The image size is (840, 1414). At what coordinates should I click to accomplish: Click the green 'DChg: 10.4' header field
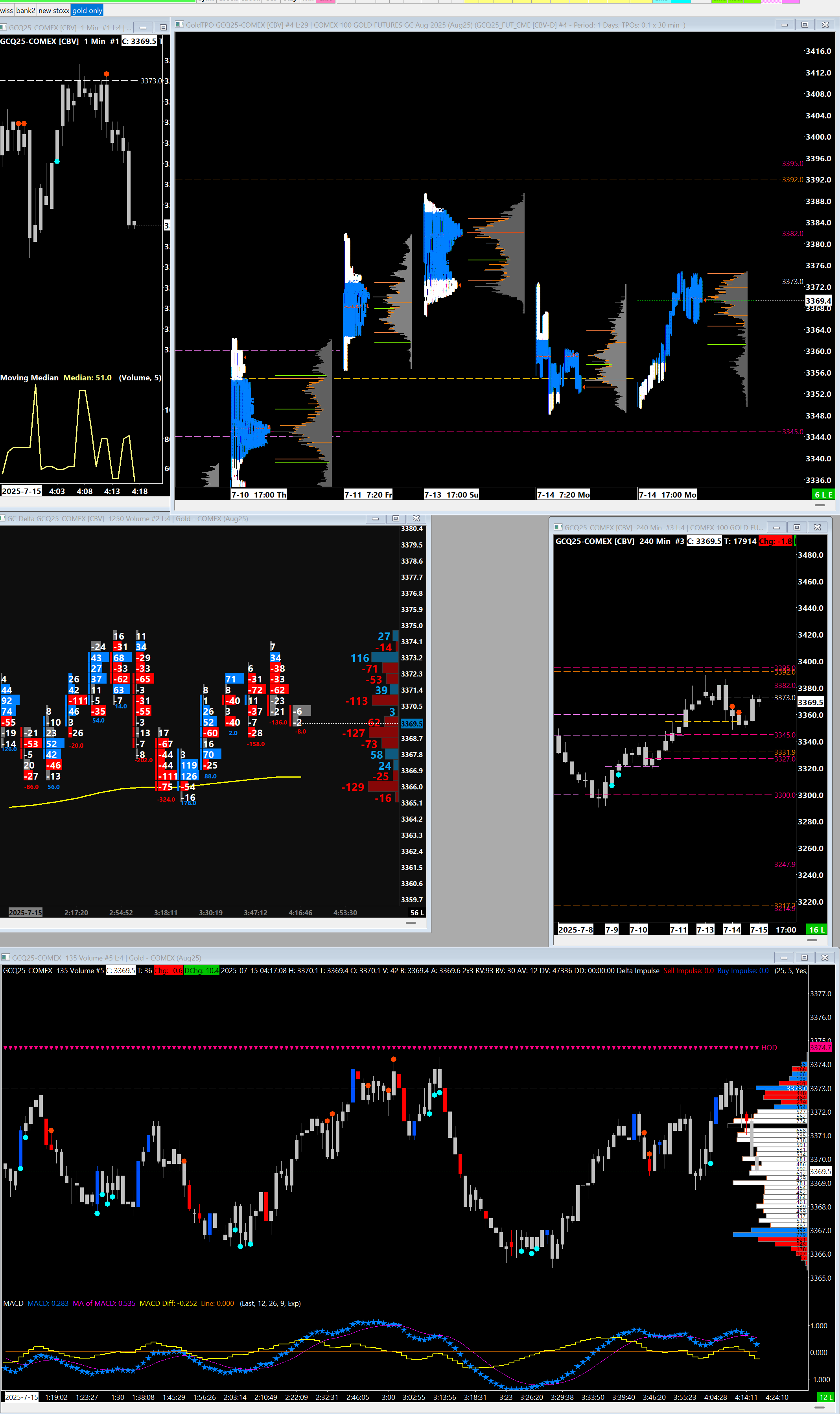point(201,970)
